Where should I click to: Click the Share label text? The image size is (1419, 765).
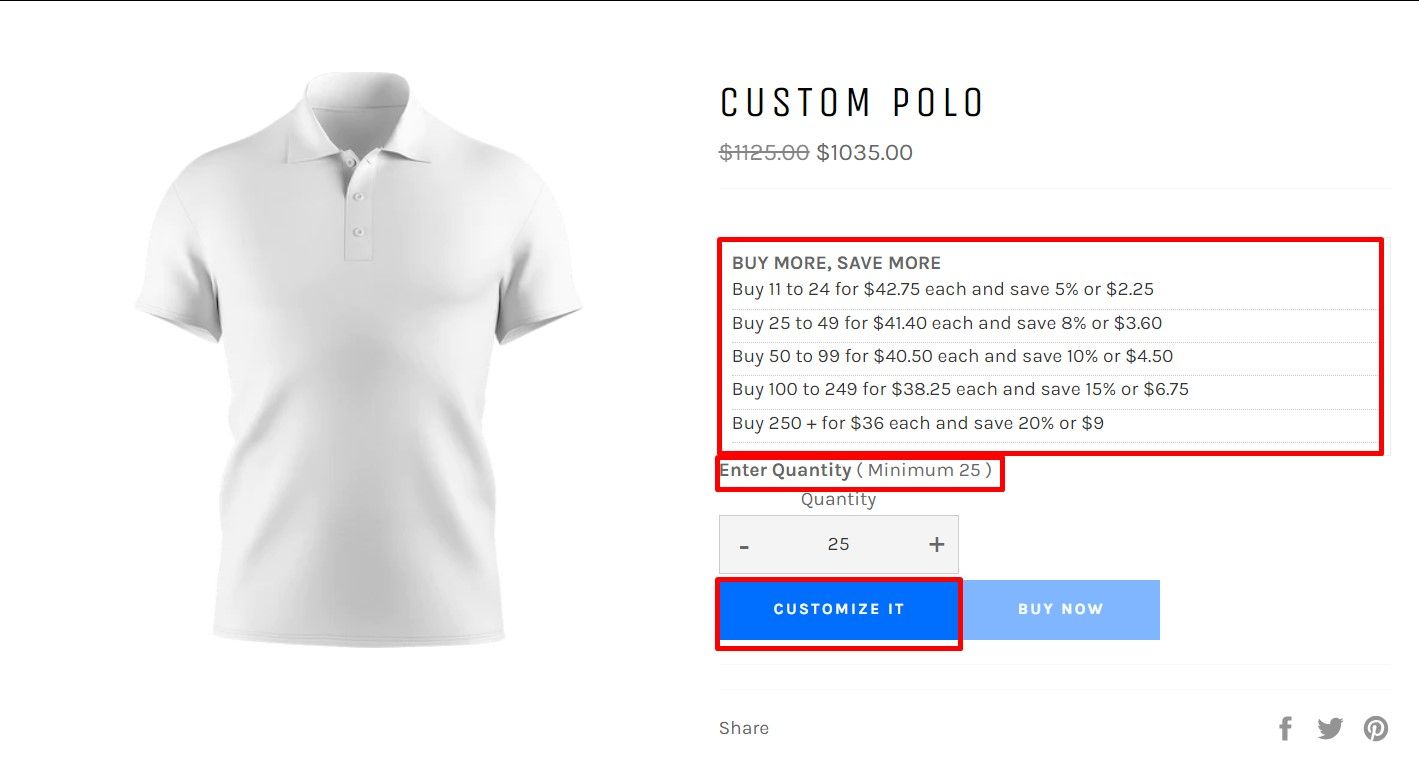click(744, 728)
